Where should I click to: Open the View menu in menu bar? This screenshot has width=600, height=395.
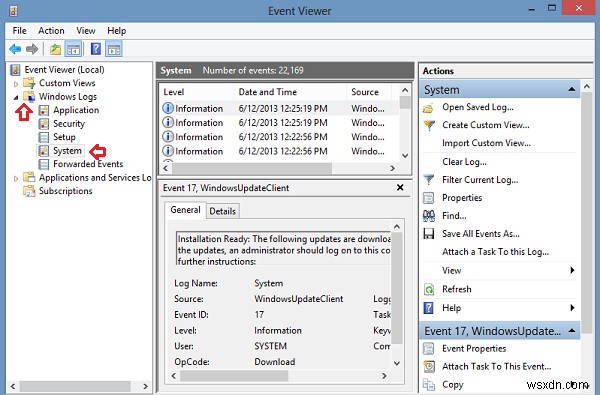[85, 31]
